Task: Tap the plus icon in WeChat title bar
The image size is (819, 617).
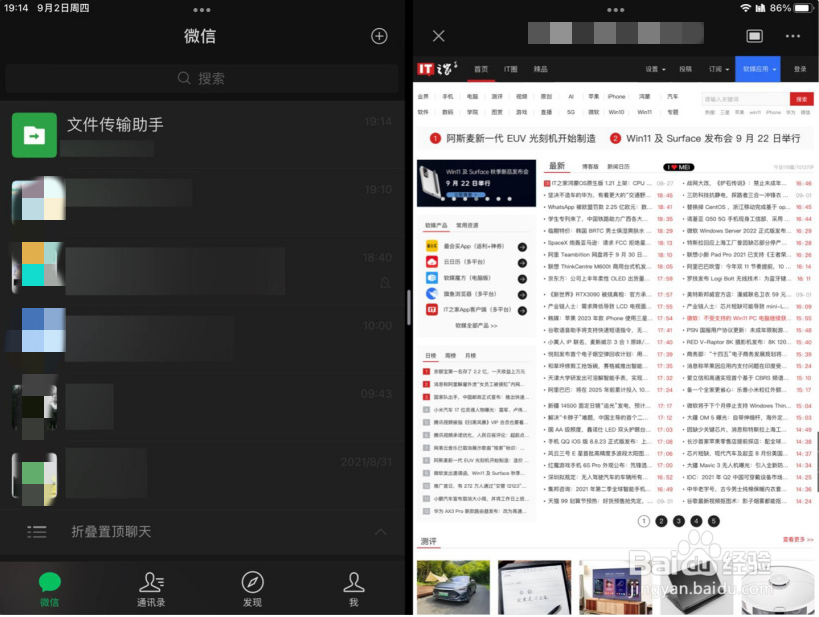Action: (x=378, y=35)
